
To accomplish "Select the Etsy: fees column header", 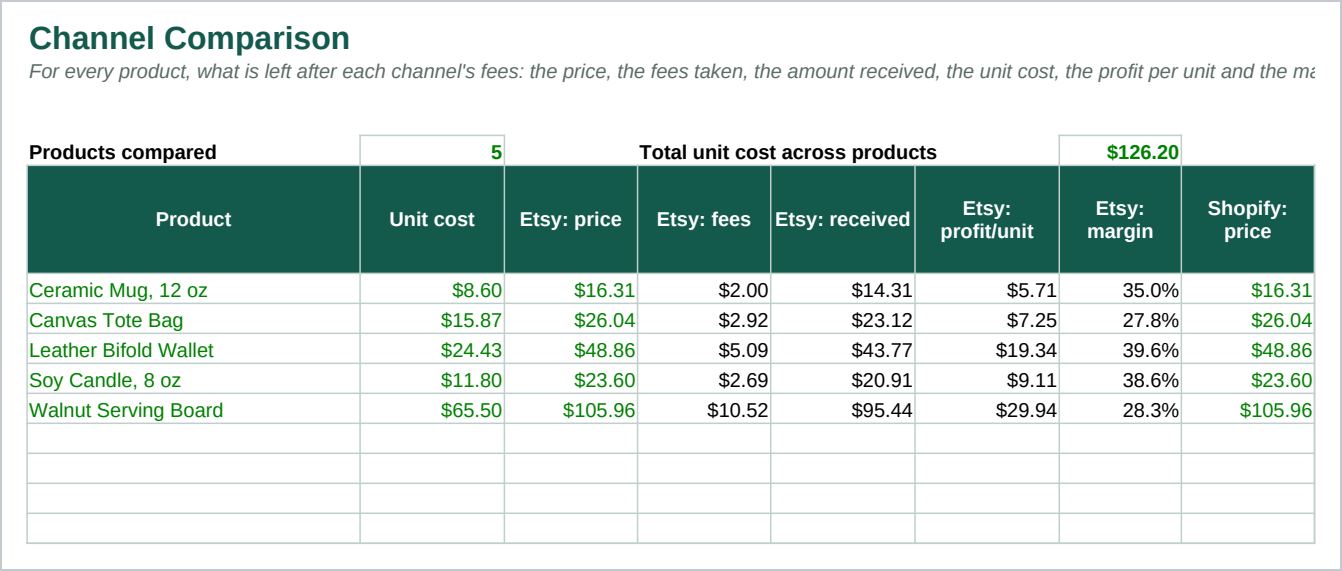I will 704,219.
